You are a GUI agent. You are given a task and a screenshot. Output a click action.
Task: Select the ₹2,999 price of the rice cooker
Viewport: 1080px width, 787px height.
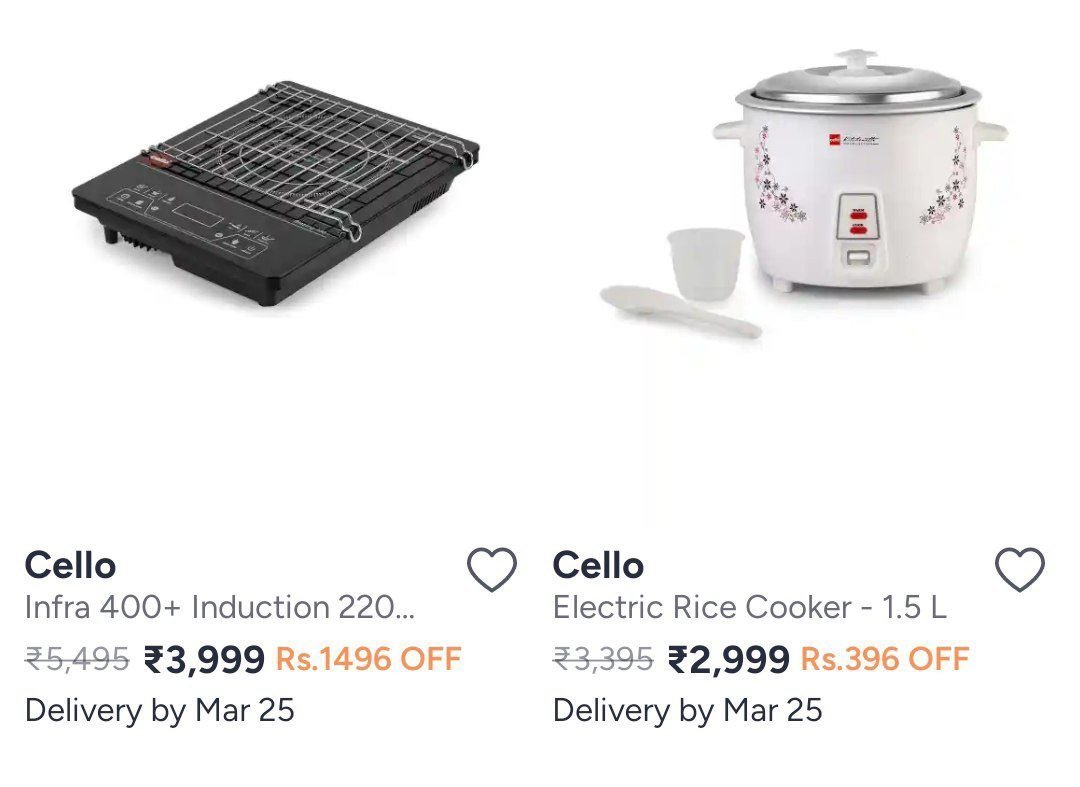728,659
